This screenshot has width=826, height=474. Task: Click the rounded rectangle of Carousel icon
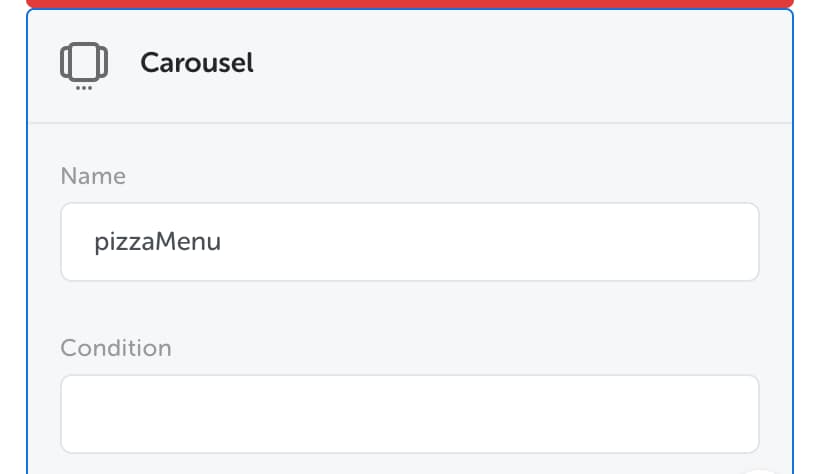[x=84, y=61]
